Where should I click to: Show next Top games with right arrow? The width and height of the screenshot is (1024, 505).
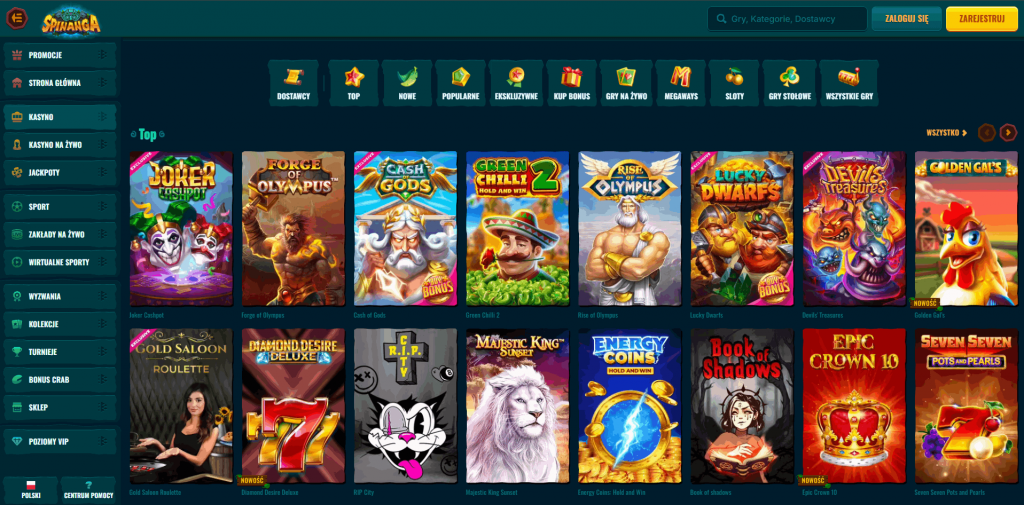tap(1008, 133)
